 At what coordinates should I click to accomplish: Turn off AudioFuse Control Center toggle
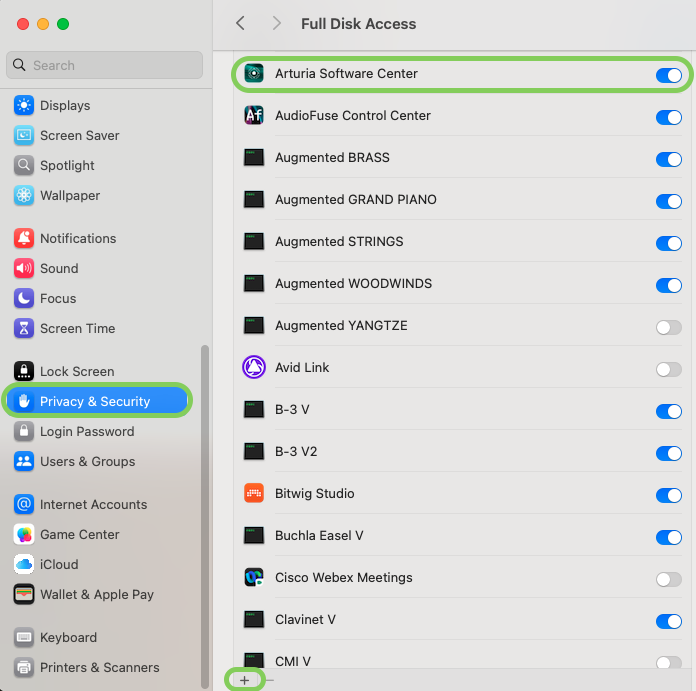click(668, 117)
